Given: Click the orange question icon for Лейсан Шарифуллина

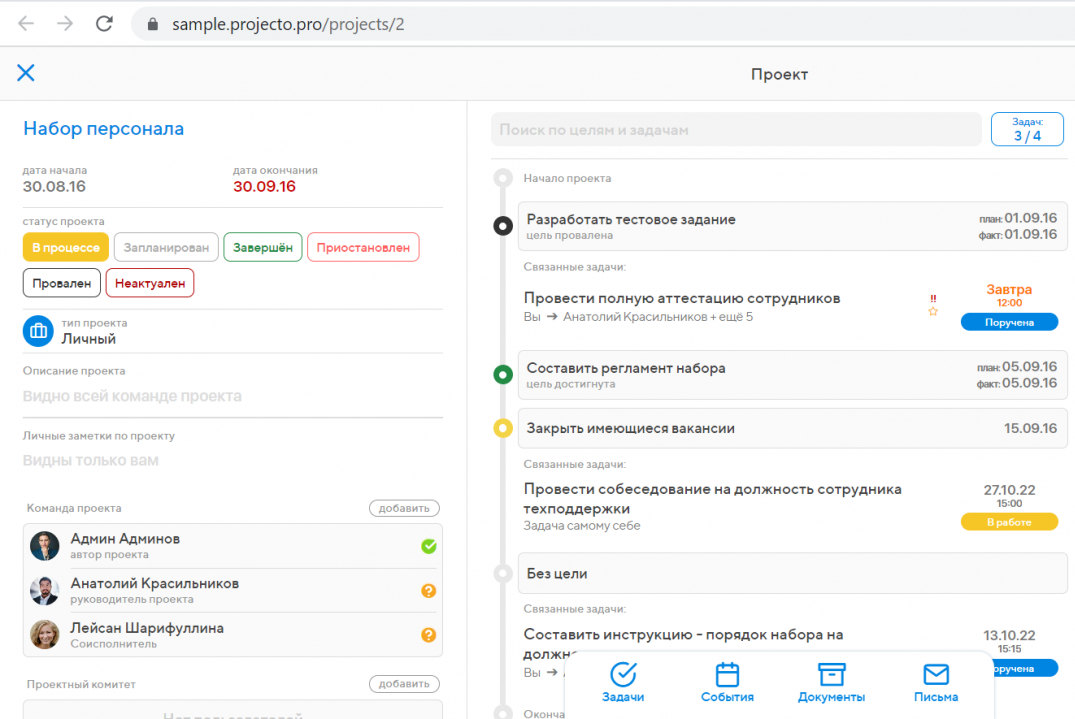Looking at the screenshot, I should tap(428, 635).
